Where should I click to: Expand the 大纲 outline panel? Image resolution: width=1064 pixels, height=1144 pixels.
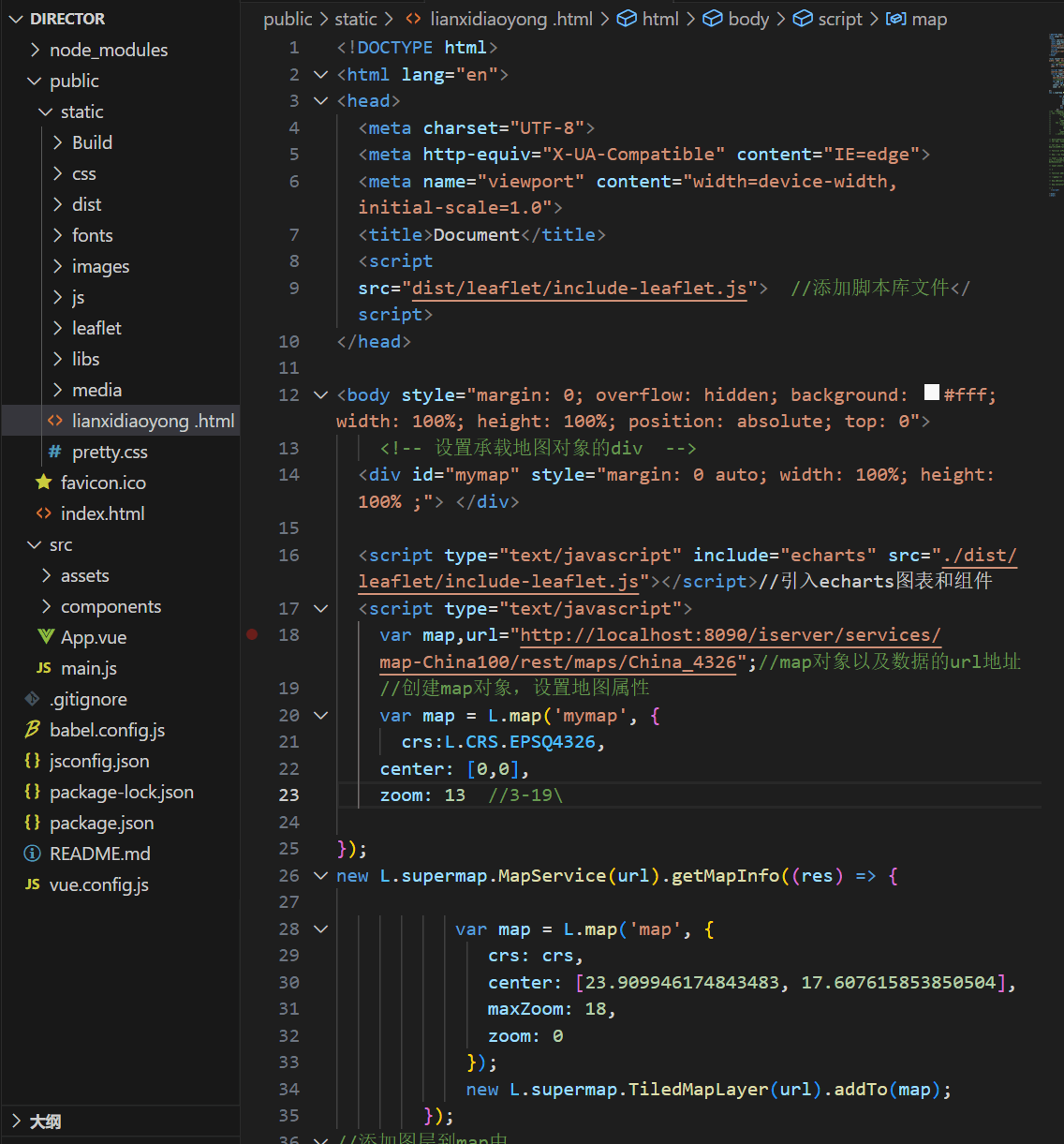point(44,1122)
